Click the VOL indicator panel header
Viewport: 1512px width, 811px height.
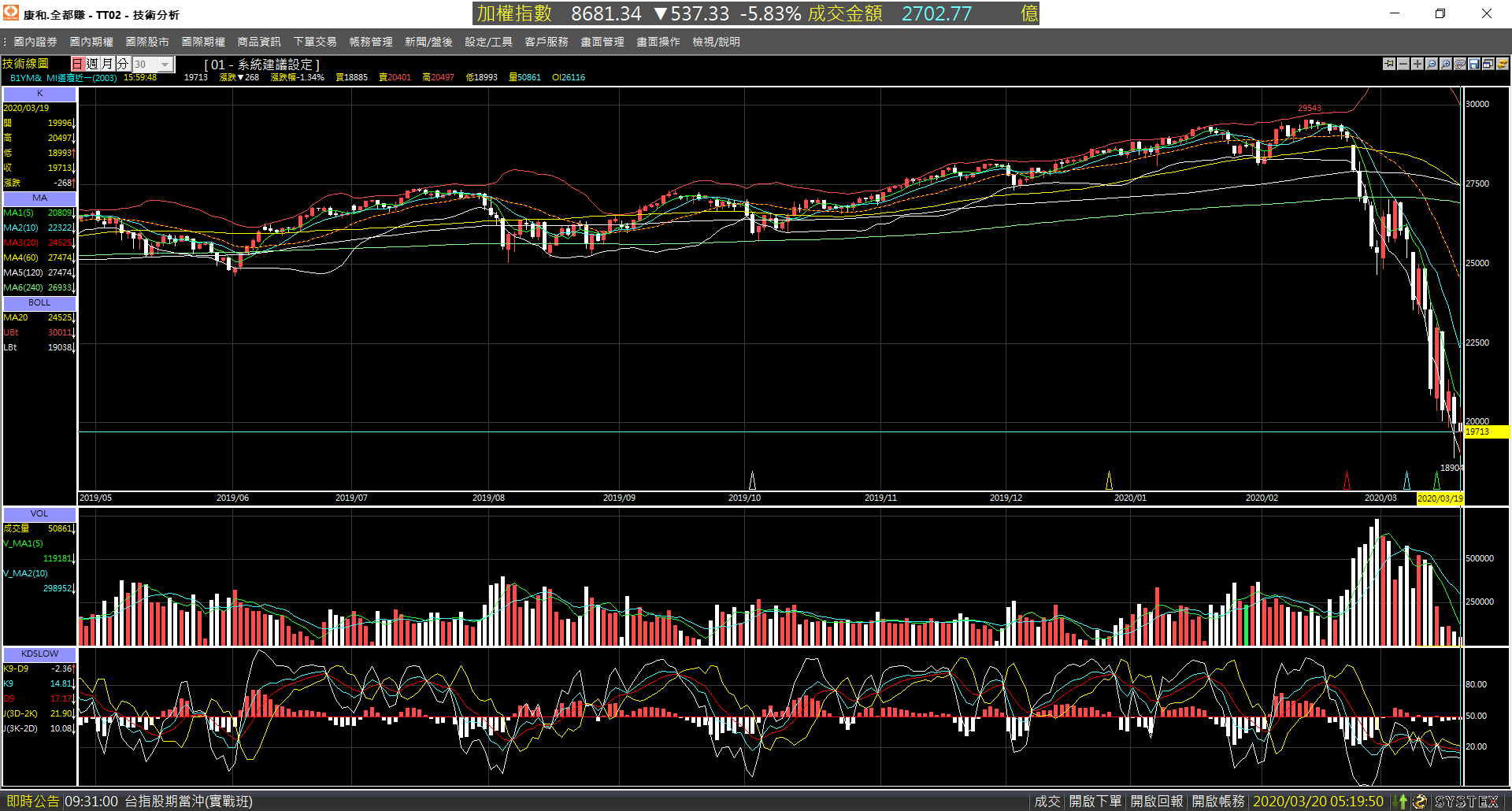pos(39,514)
